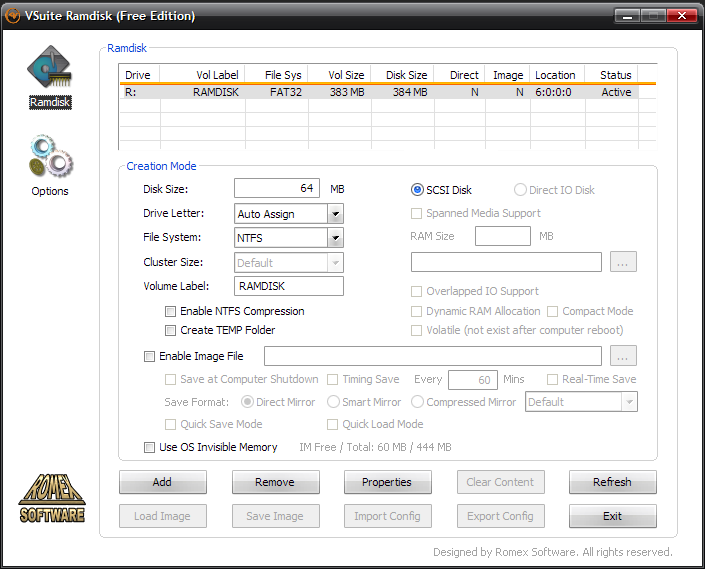Click the Vol Size column header
705x569 pixels.
point(339,75)
